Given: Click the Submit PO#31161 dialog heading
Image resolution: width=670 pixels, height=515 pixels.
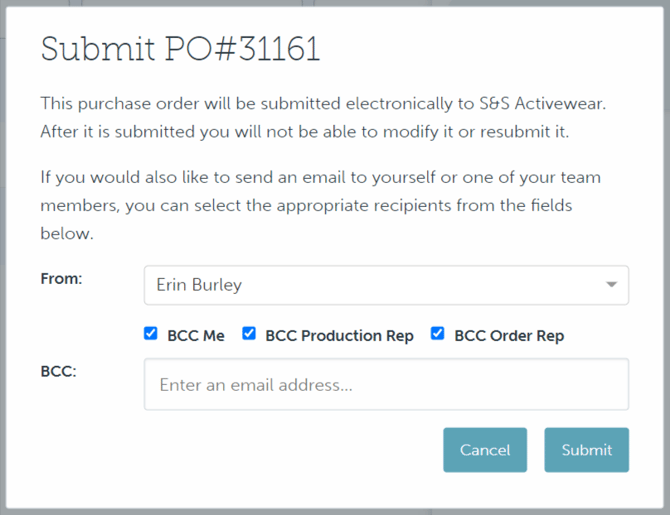Looking at the screenshot, I should (180, 49).
